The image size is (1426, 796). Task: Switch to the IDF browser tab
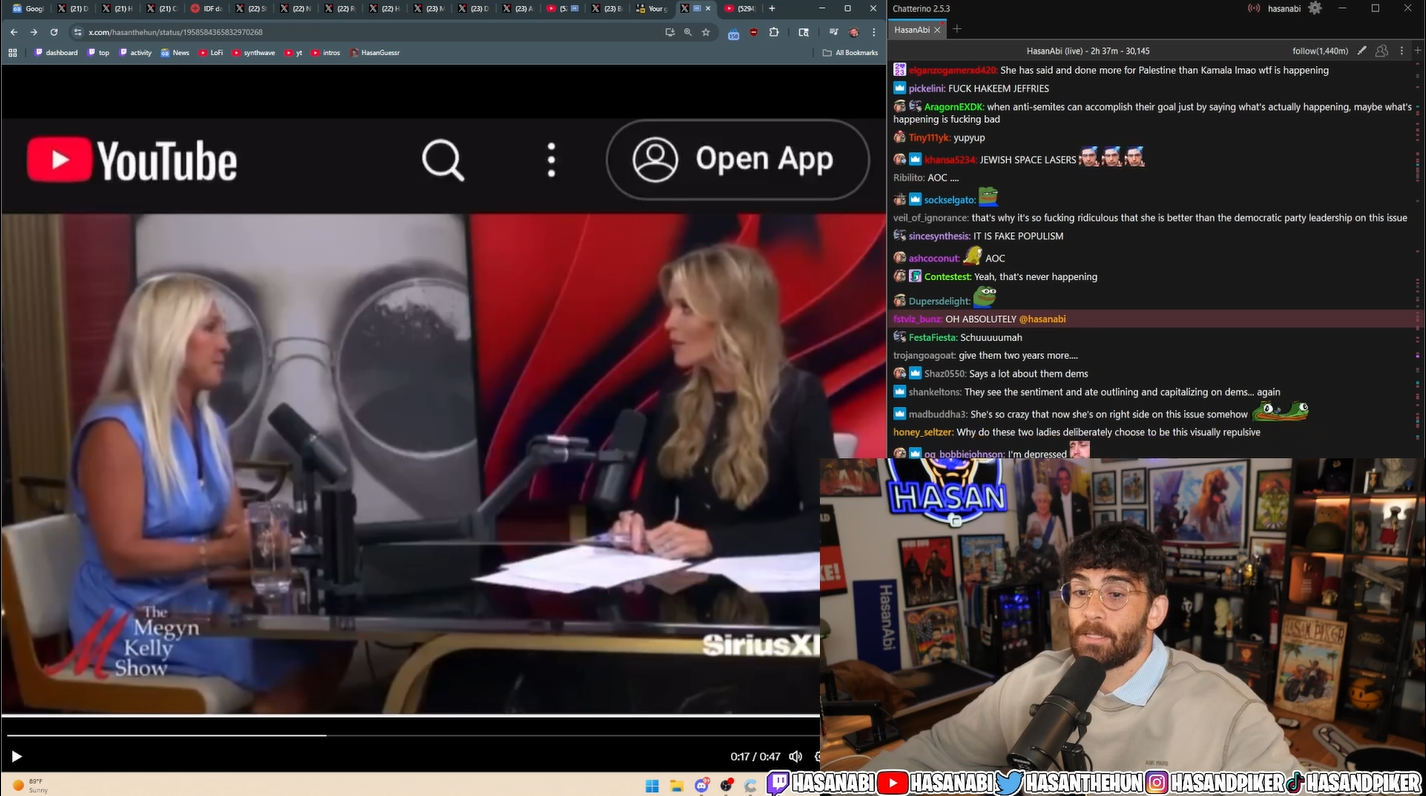207,8
